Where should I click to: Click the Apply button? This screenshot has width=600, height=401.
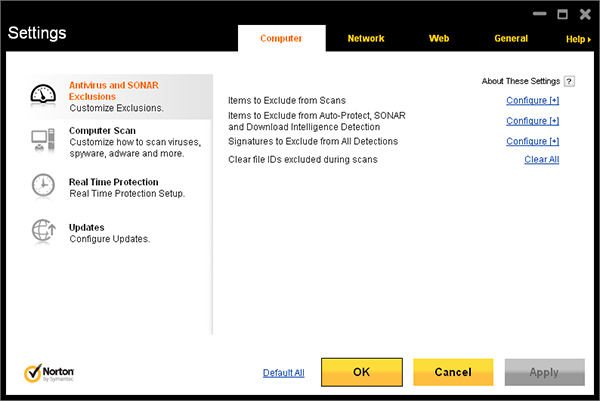click(x=545, y=372)
